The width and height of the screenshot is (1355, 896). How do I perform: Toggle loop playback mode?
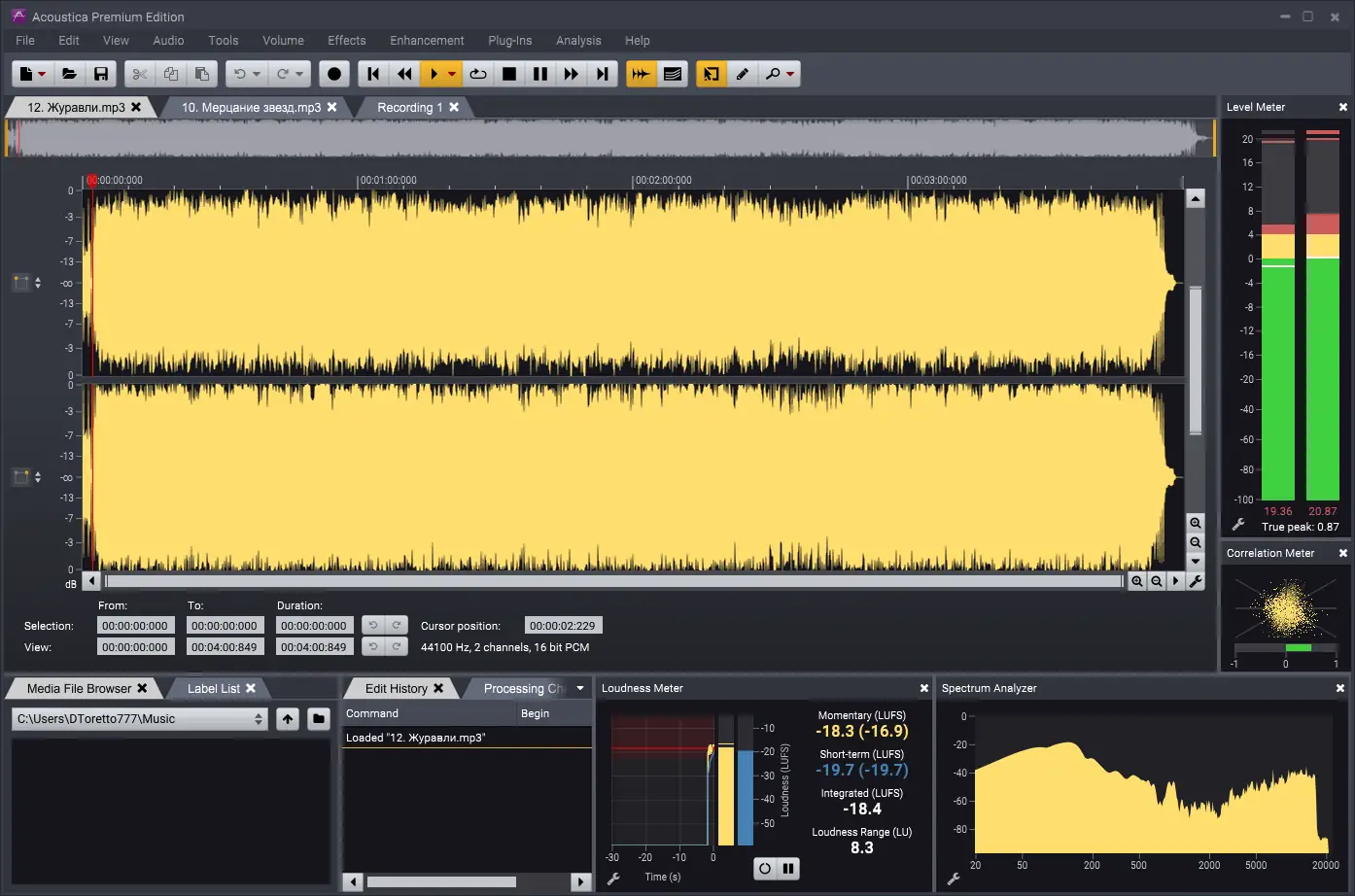(x=478, y=74)
